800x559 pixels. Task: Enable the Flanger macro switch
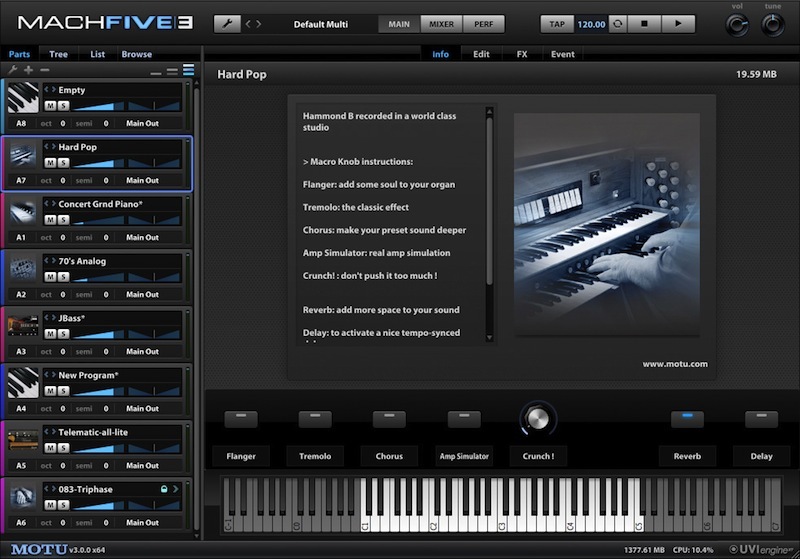[x=241, y=419]
